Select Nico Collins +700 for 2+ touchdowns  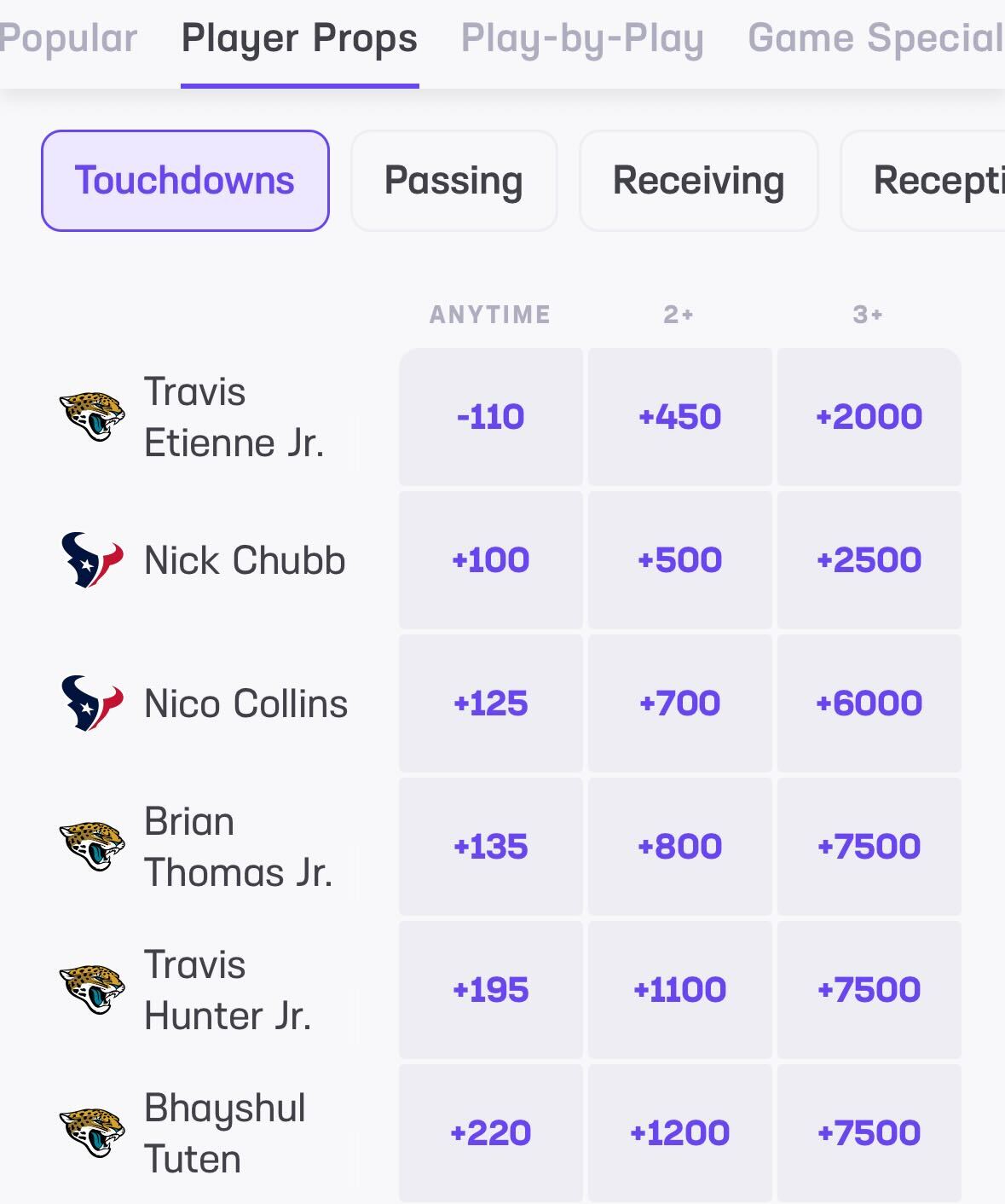679,703
